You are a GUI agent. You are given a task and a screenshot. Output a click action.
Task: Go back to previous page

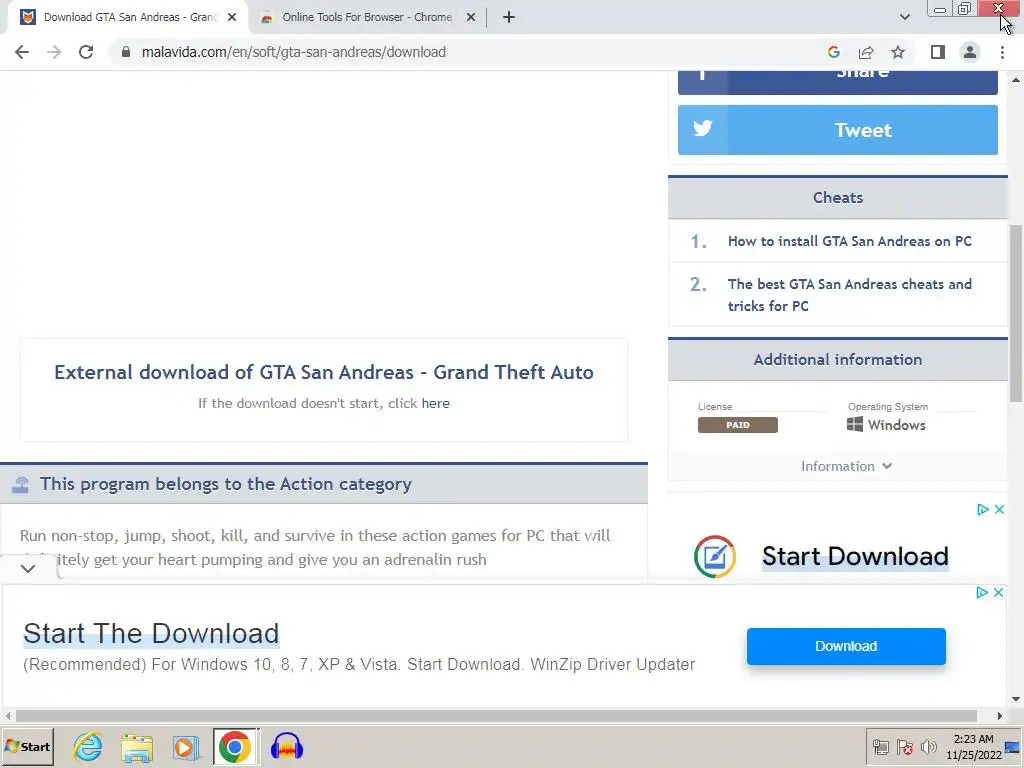click(22, 52)
